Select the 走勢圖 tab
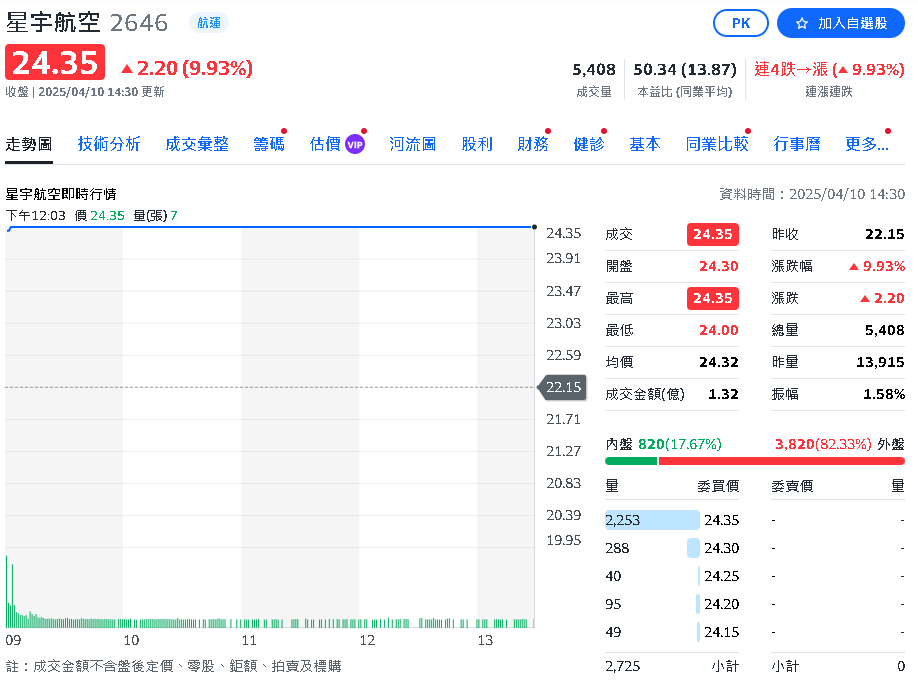Screen dimensions: 918x687 [29, 144]
